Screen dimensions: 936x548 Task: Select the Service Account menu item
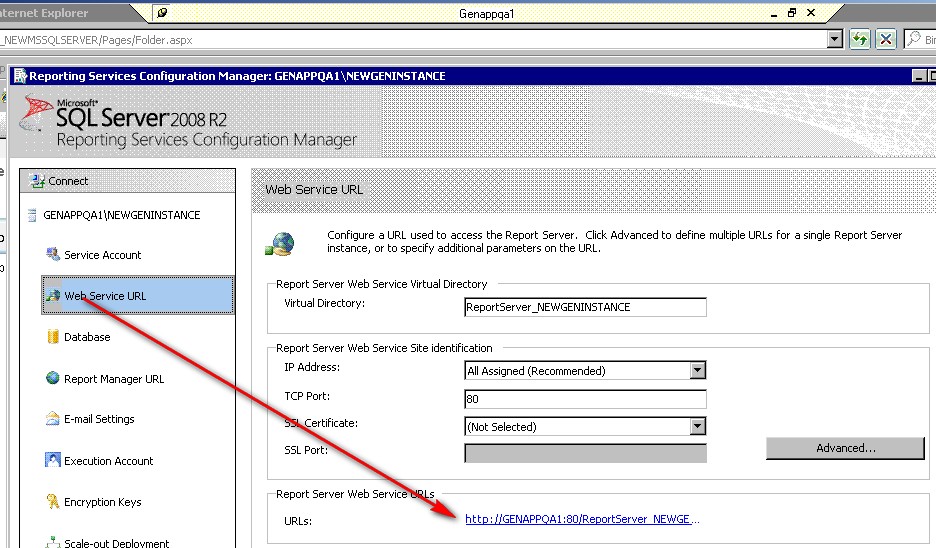pos(103,255)
